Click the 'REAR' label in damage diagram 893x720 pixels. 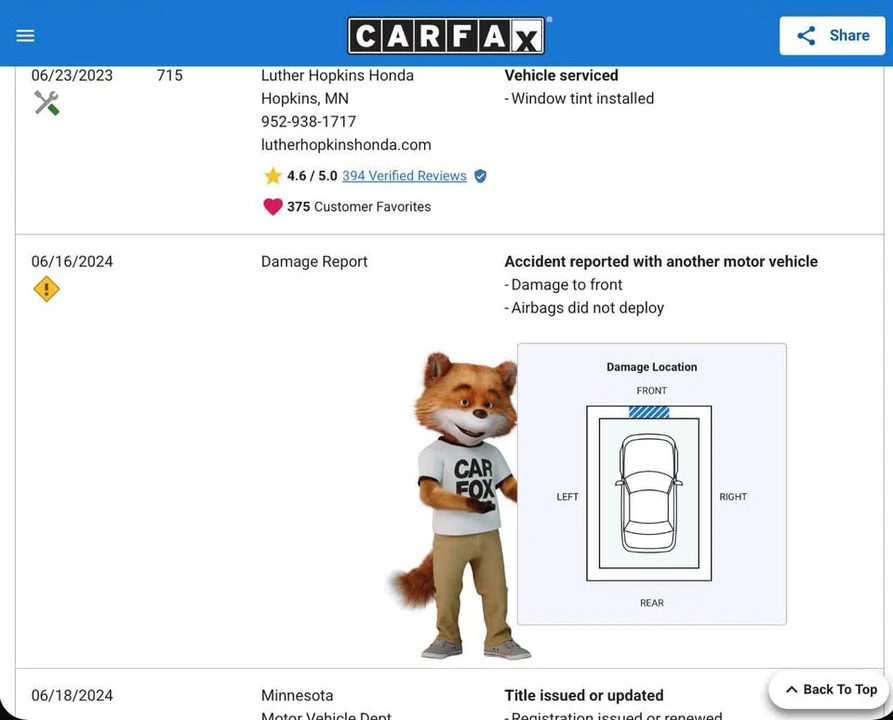coord(652,603)
